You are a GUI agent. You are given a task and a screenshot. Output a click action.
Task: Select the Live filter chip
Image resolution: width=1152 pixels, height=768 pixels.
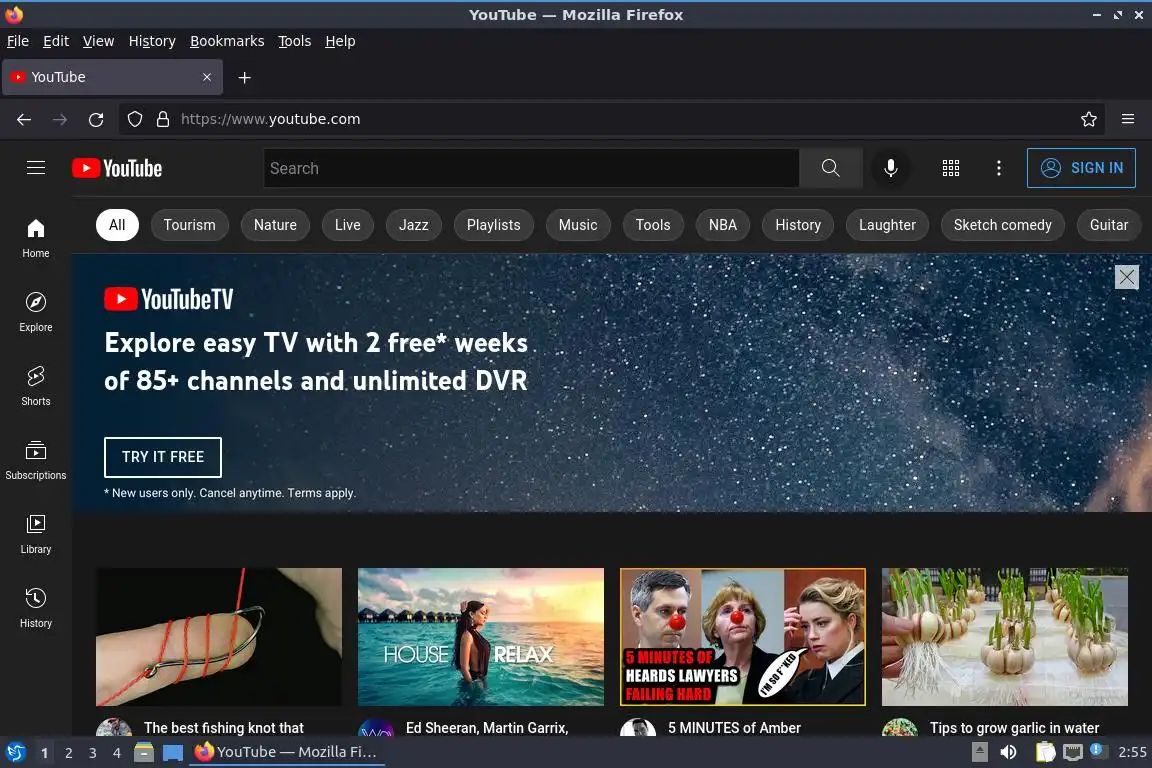tap(348, 225)
